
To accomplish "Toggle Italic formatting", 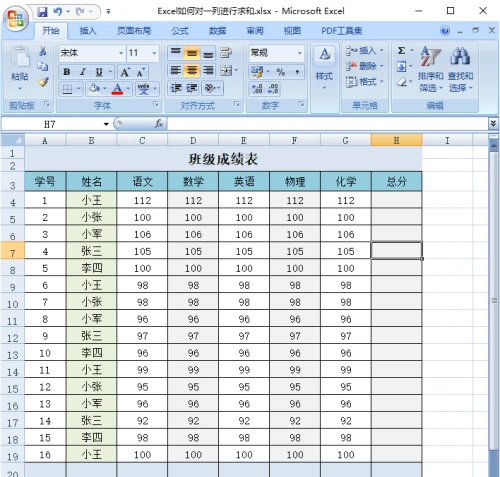I will [x=83, y=72].
